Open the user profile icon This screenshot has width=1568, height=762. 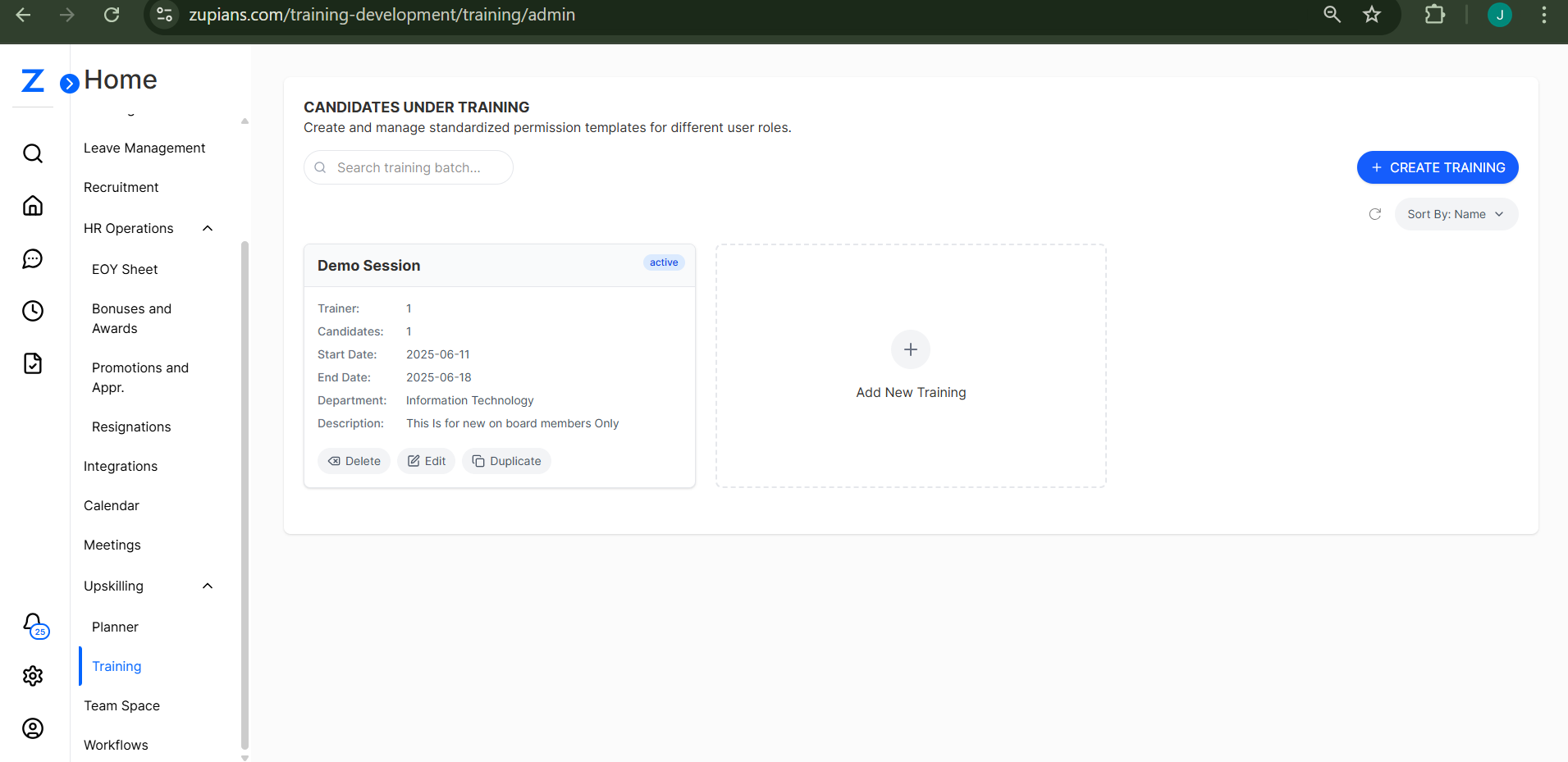[x=33, y=728]
